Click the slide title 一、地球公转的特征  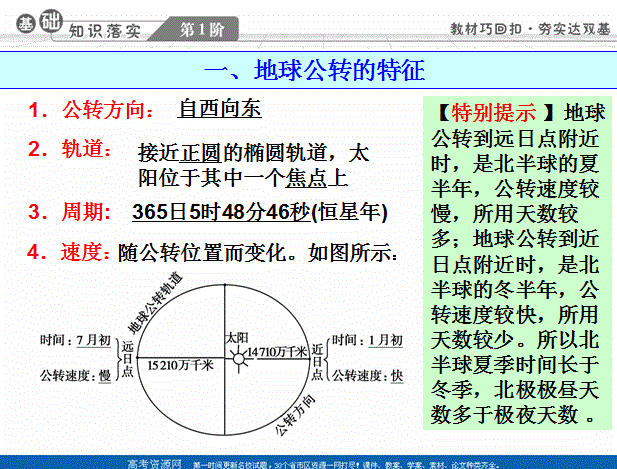click(x=314, y=71)
